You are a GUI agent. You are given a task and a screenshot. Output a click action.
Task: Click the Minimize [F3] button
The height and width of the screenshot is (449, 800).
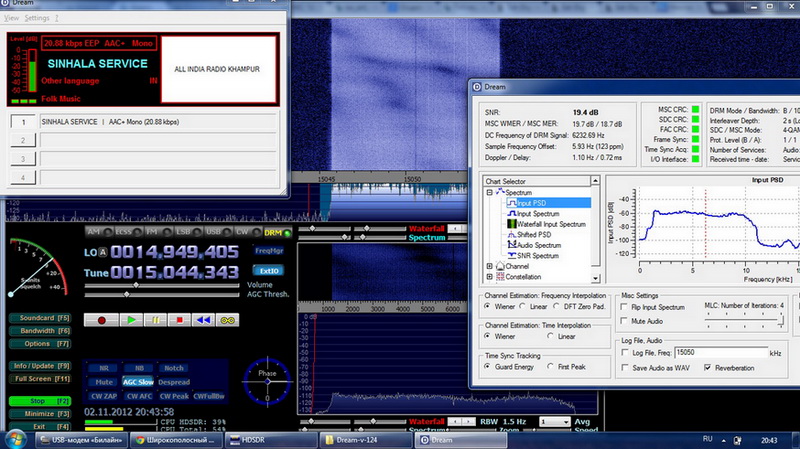coord(40,414)
